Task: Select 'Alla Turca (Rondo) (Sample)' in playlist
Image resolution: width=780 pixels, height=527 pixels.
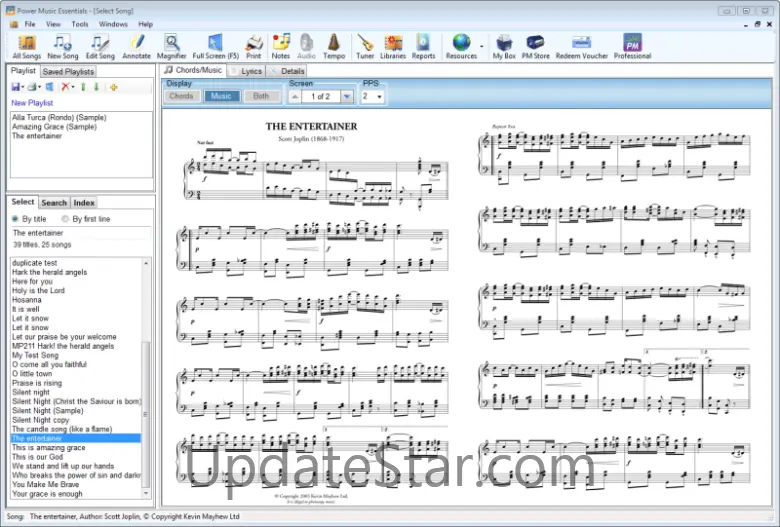Action: click(59, 117)
